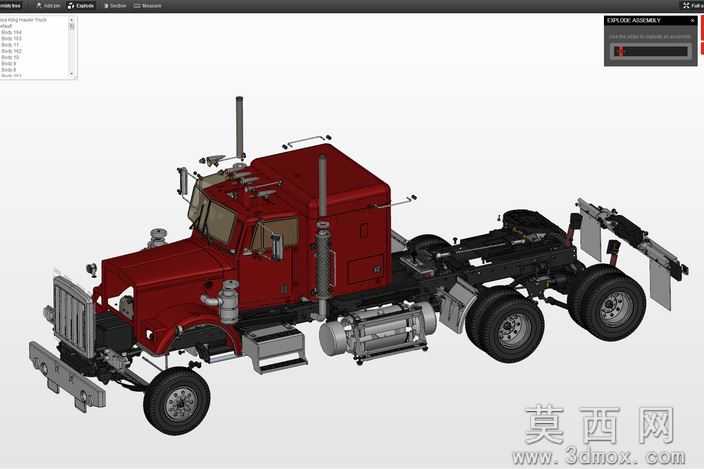This screenshot has height=469, width=704.
Task: Select Body 11 in assembly tree
Action: (x=10, y=45)
